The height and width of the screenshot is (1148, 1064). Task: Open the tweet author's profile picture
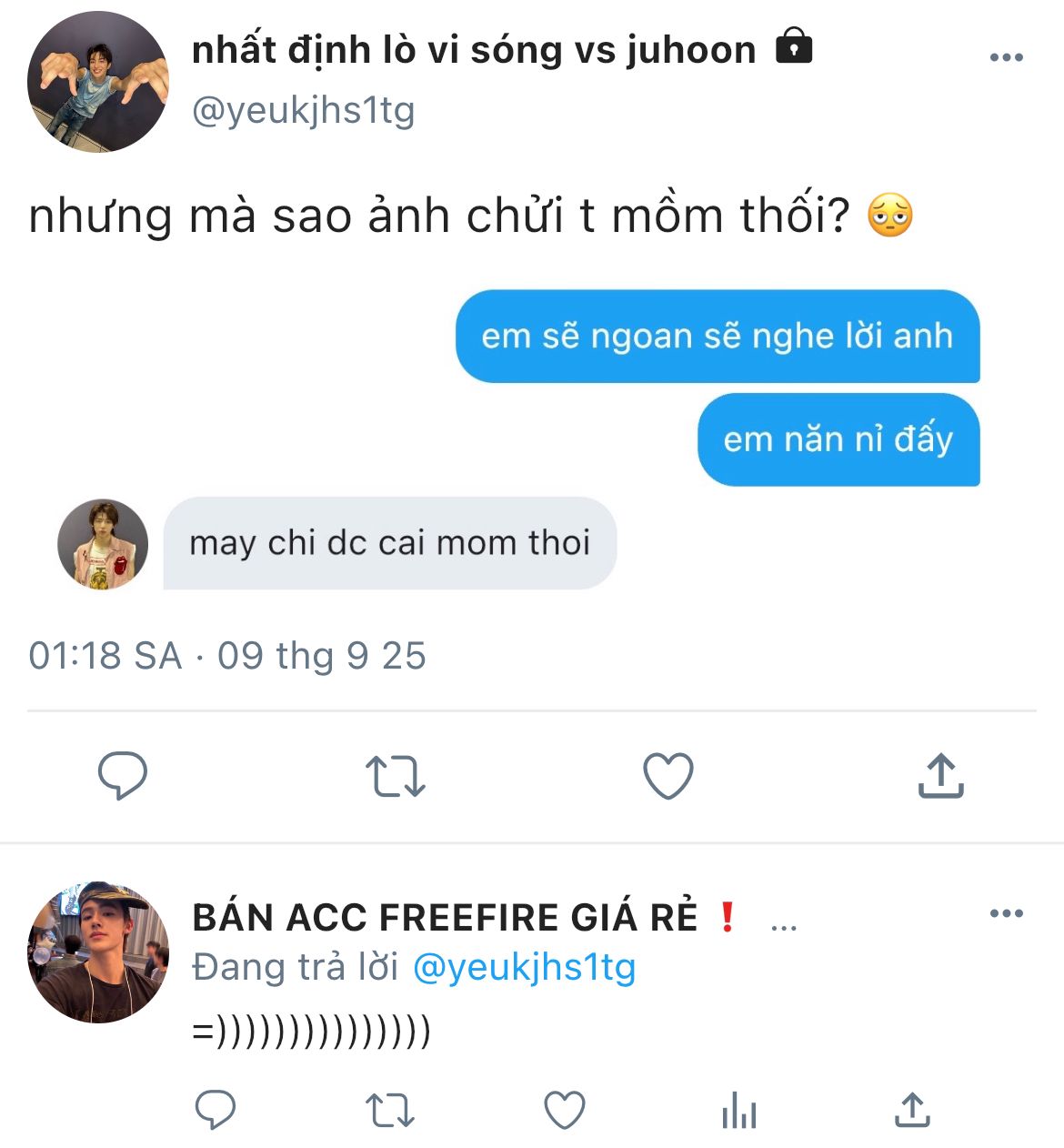coord(98,82)
